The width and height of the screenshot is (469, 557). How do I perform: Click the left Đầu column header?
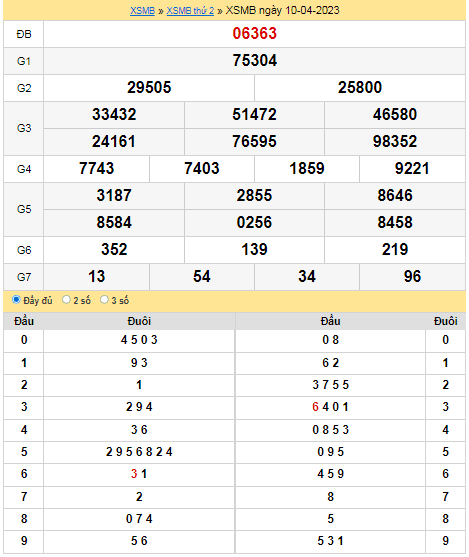pyautogui.click(x=24, y=321)
